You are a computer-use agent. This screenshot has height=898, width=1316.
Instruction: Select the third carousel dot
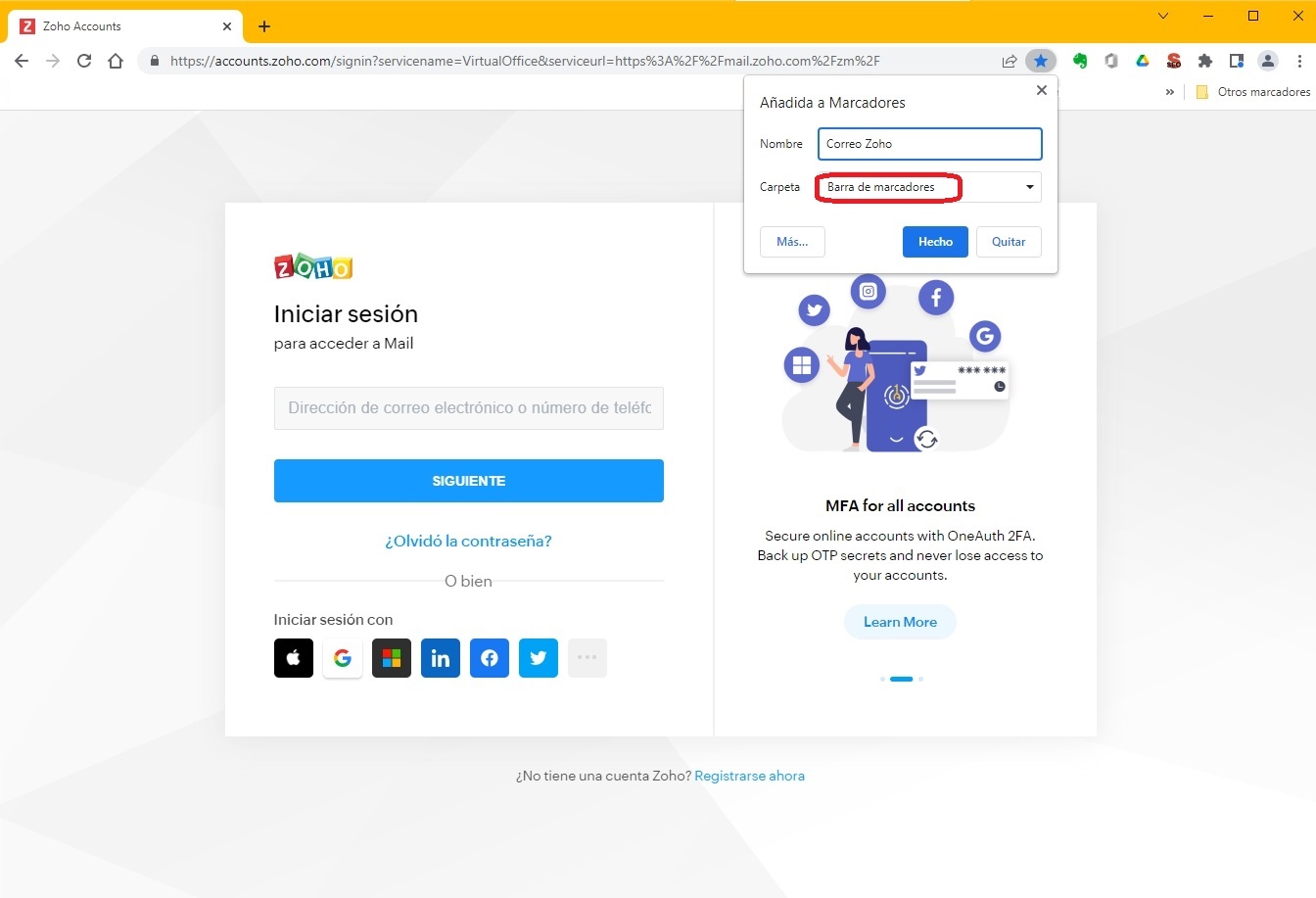920,679
